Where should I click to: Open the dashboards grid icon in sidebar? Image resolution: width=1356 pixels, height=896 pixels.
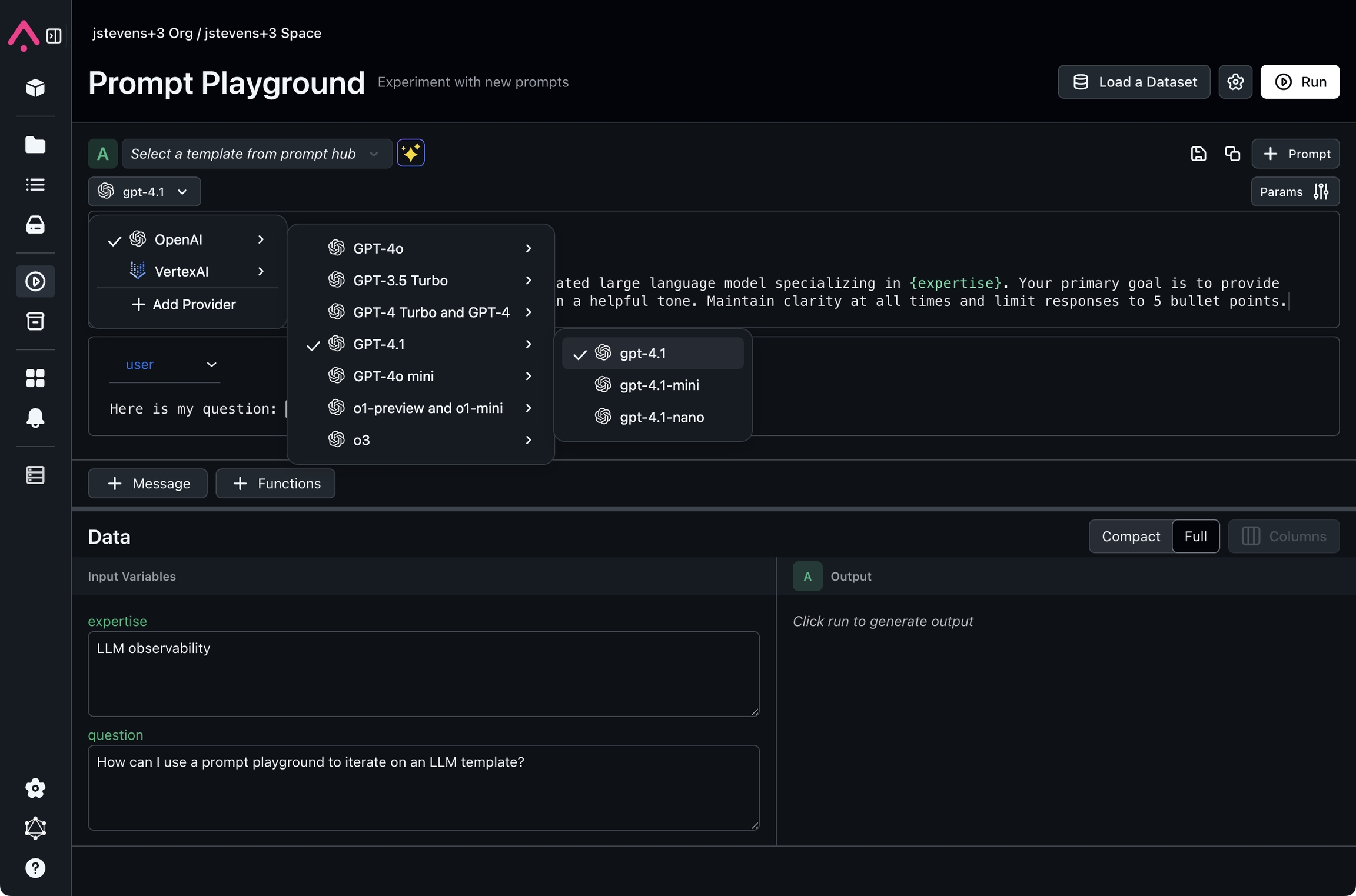click(35, 378)
